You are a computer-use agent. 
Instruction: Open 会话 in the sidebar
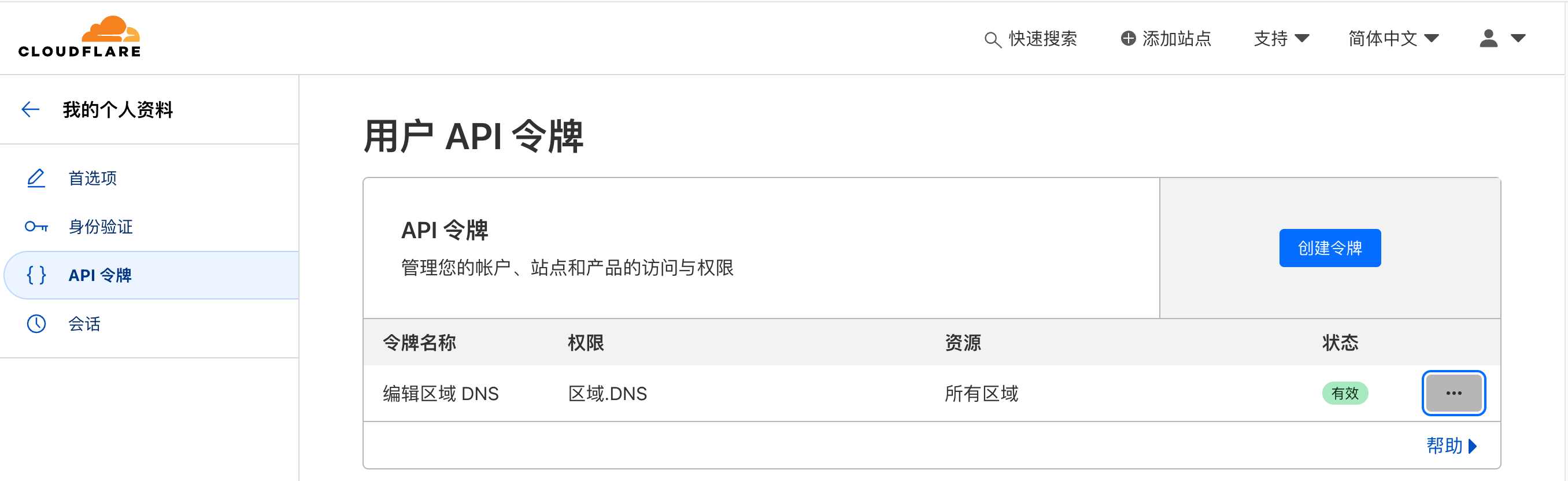coord(84,324)
